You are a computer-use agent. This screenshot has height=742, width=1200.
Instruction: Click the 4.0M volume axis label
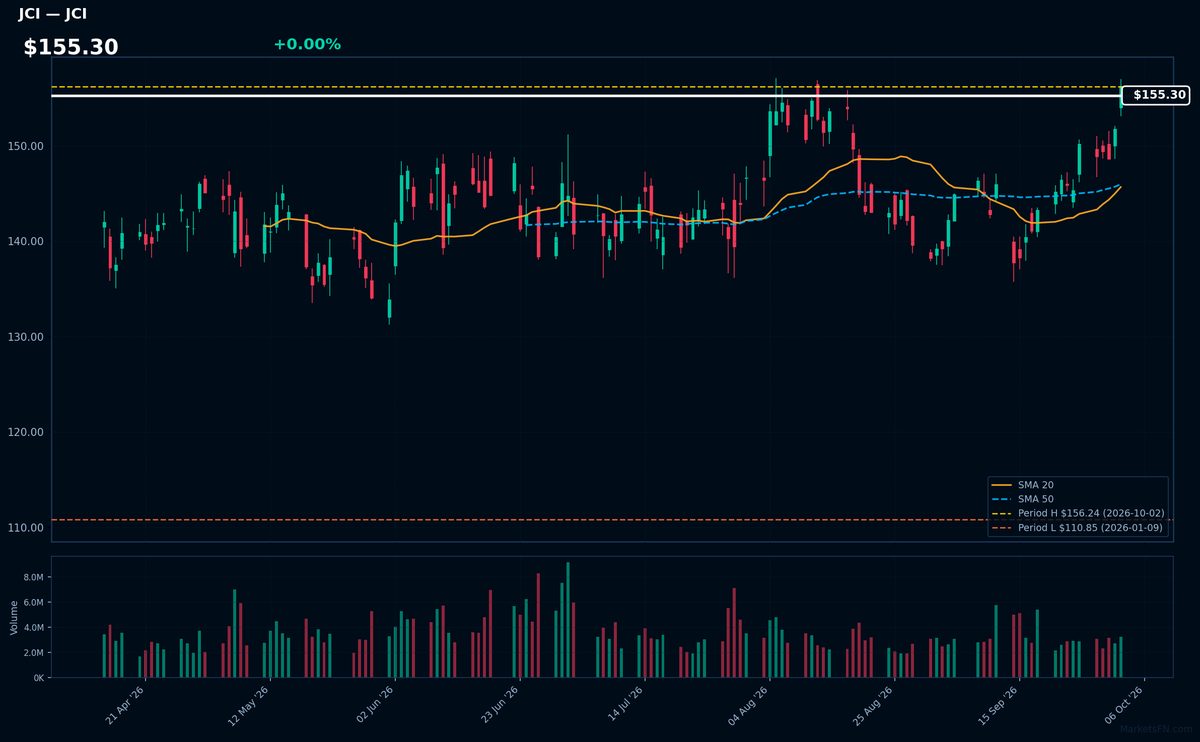pos(33,627)
